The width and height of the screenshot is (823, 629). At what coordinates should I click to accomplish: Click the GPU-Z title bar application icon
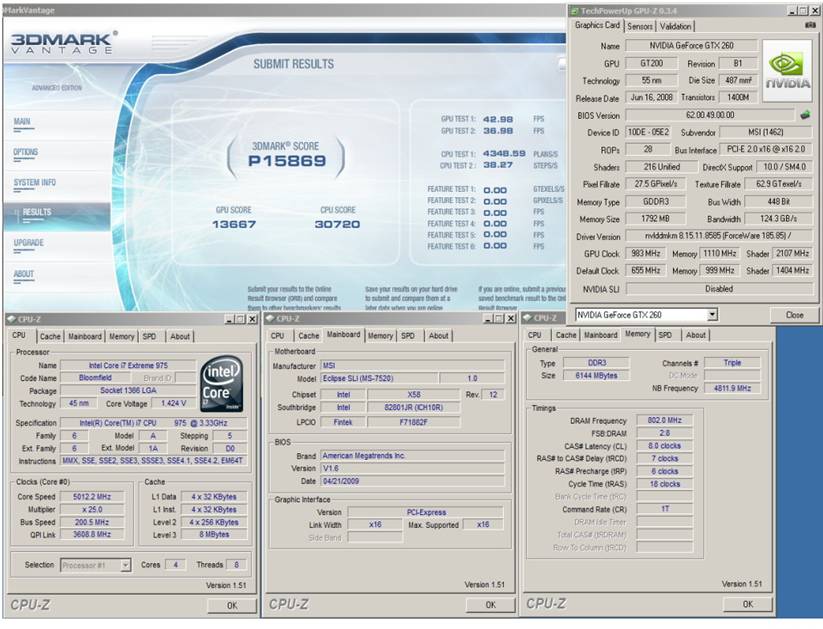coord(575,11)
